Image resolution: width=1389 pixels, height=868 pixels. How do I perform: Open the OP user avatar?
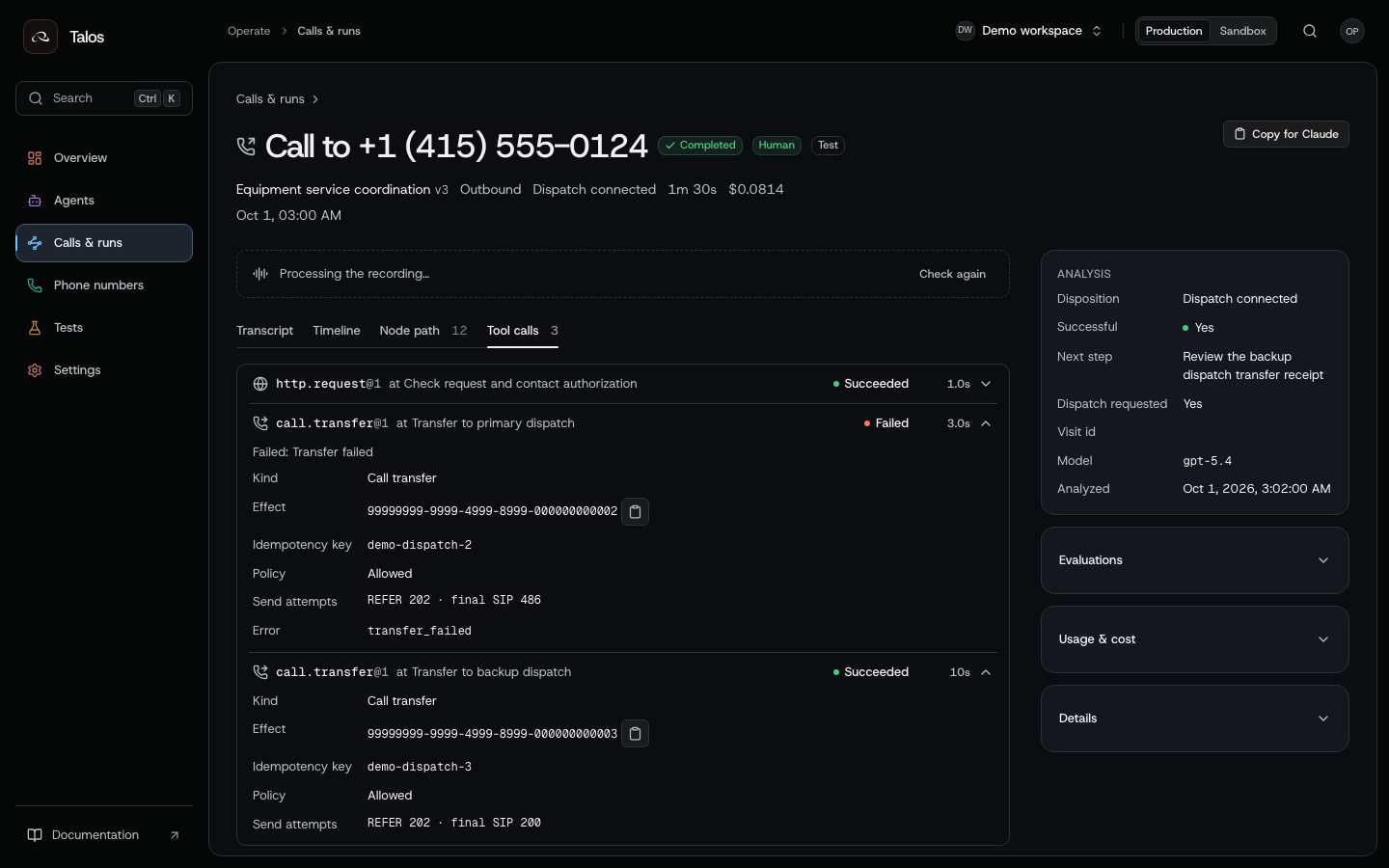1352,31
